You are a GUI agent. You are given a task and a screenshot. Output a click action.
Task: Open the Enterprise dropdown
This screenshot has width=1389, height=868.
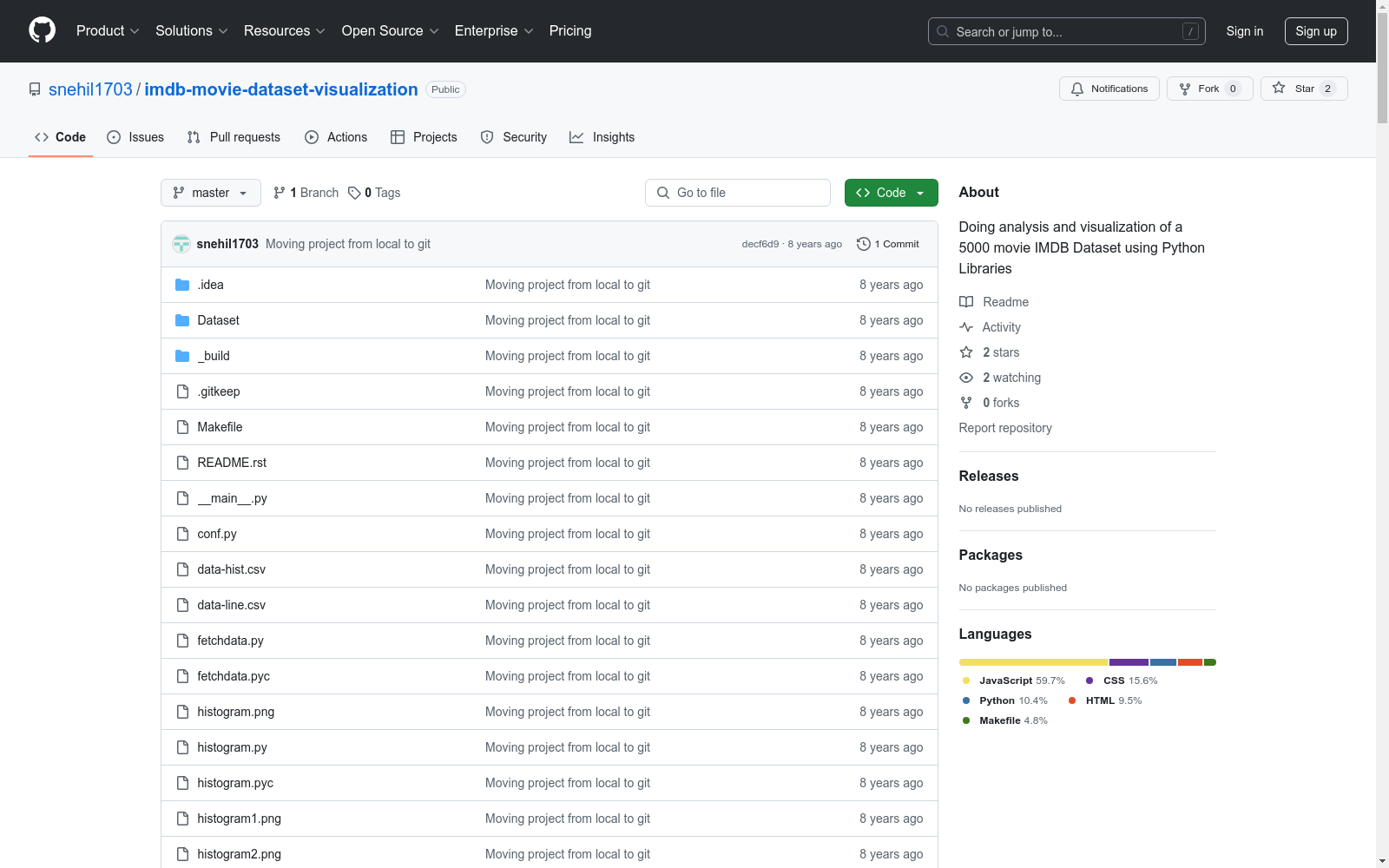coord(494,30)
